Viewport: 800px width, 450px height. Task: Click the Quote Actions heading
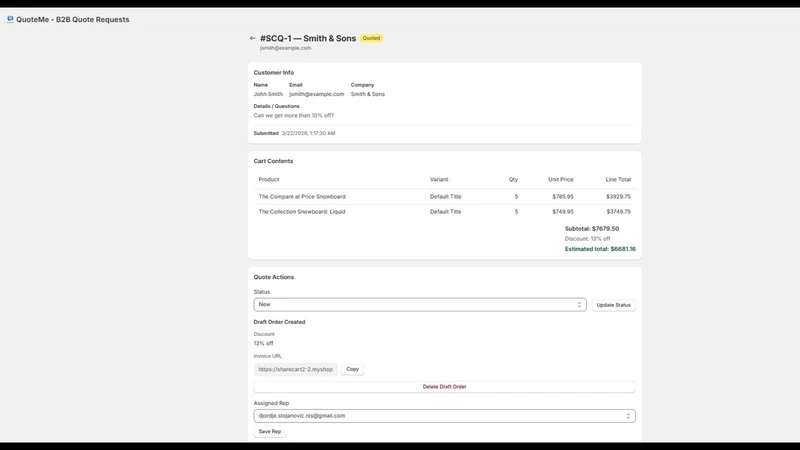[273, 277]
